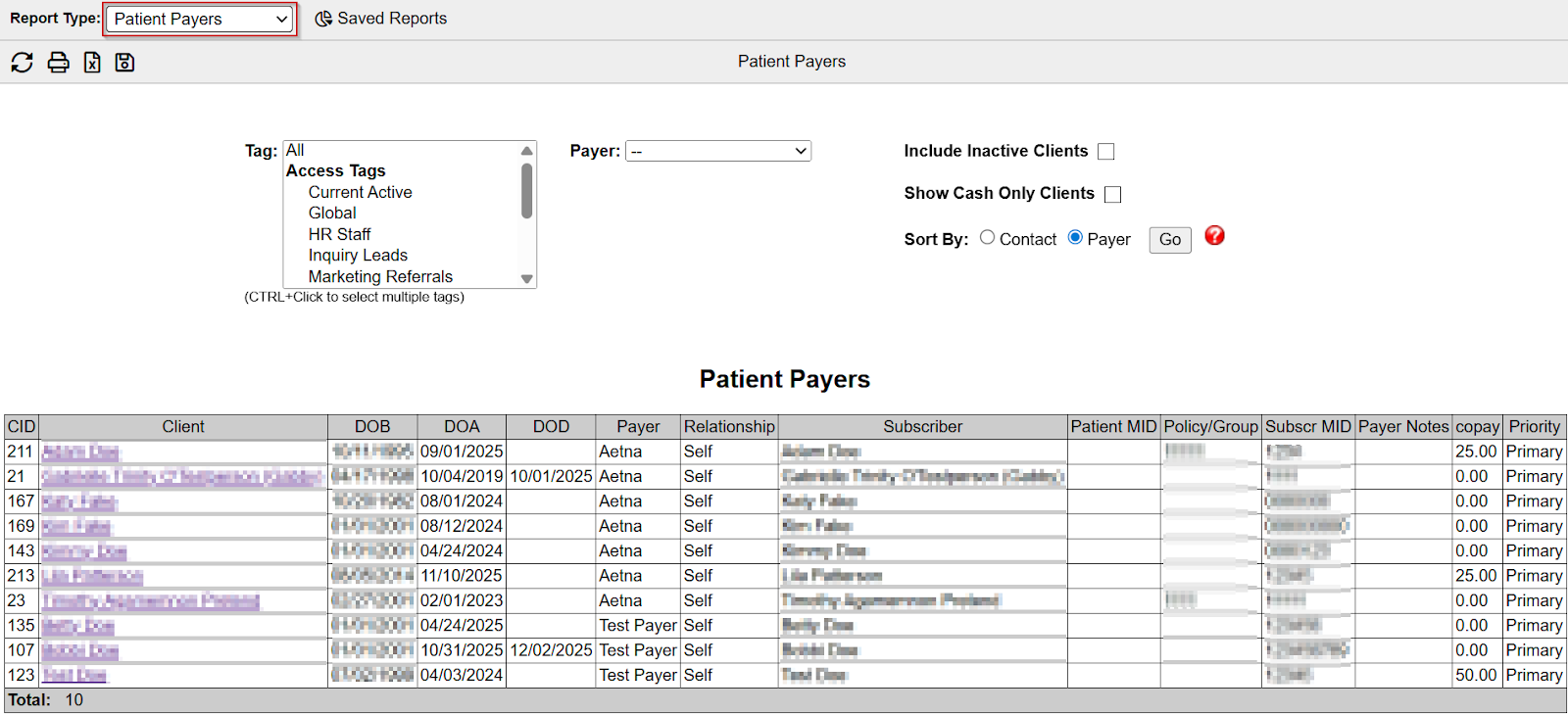Open client link in CID 123 row

tap(74, 676)
